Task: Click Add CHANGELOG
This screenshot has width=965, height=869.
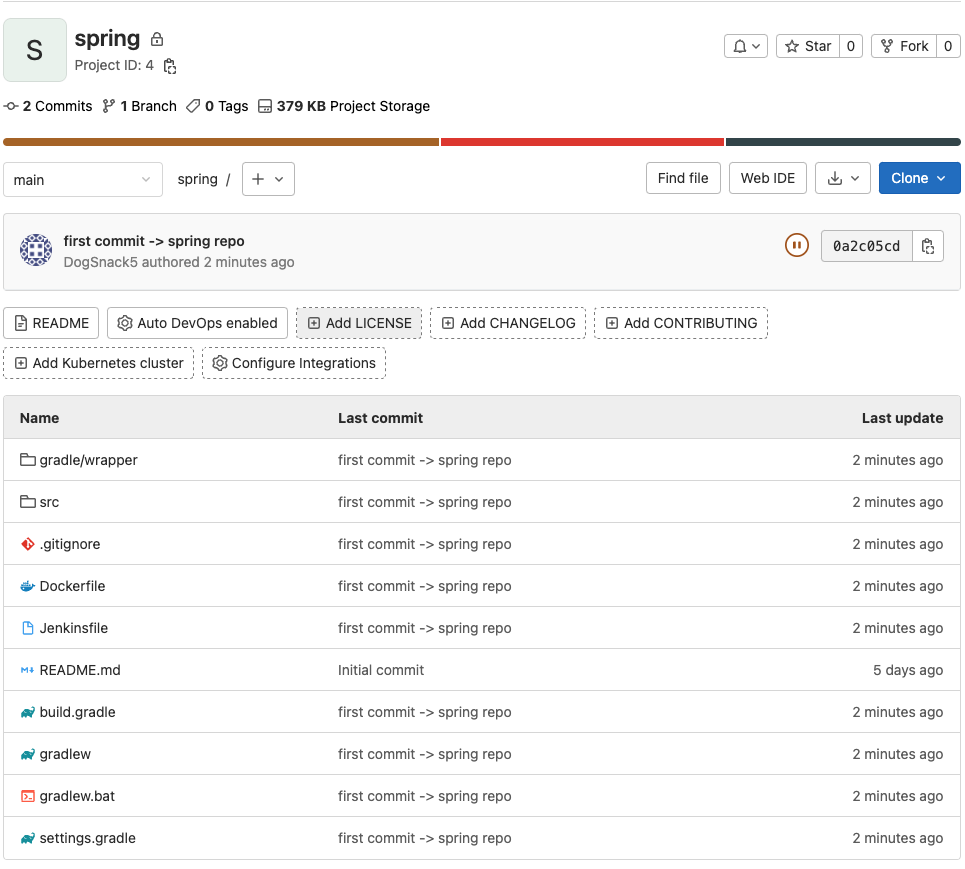Action: tap(508, 323)
